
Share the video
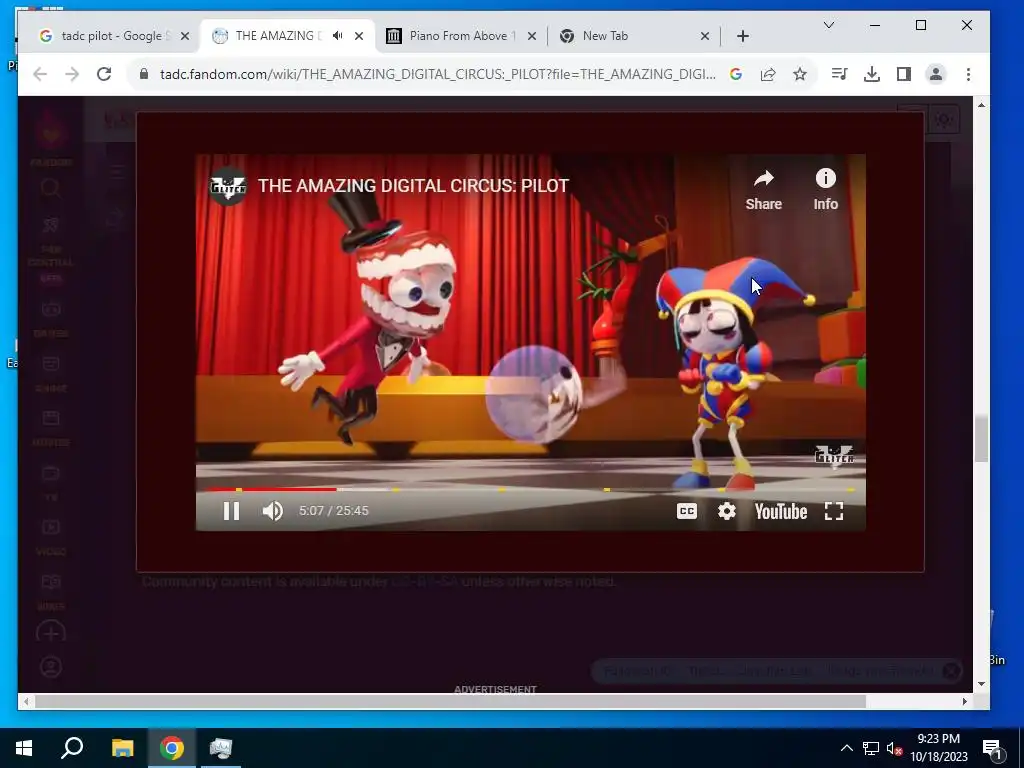763,190
